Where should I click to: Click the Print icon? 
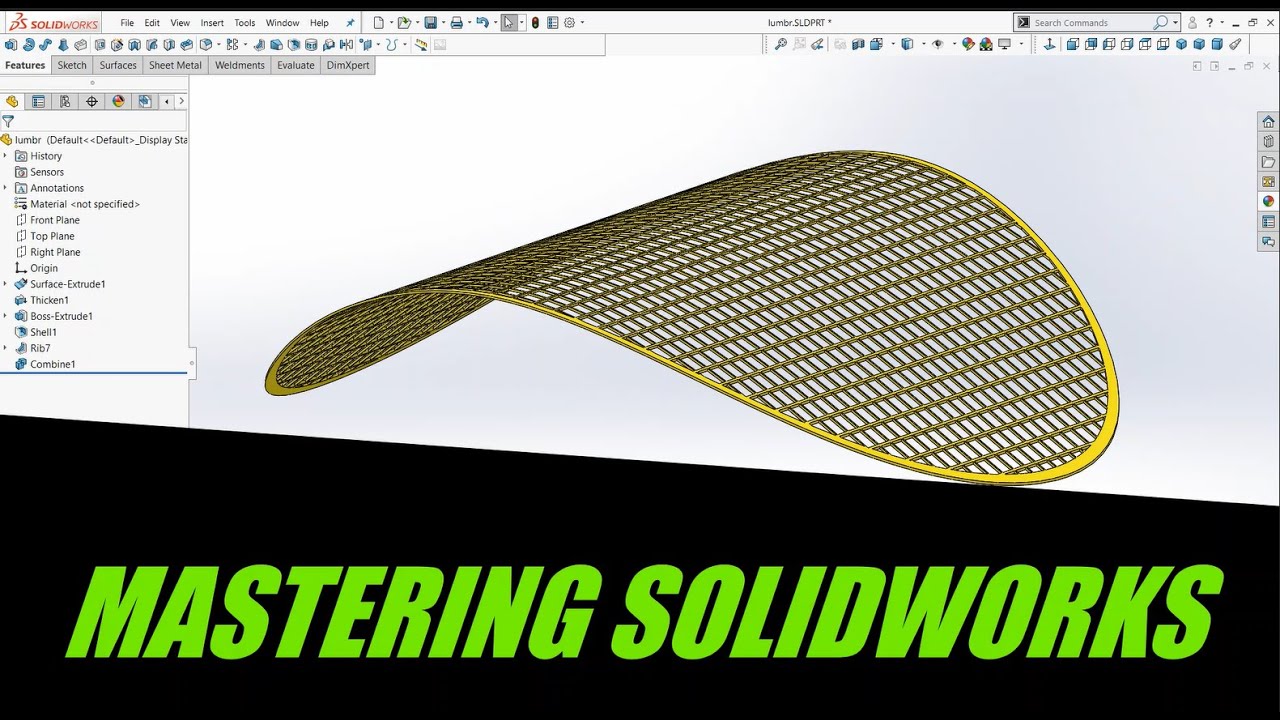(x=456, y=22)
